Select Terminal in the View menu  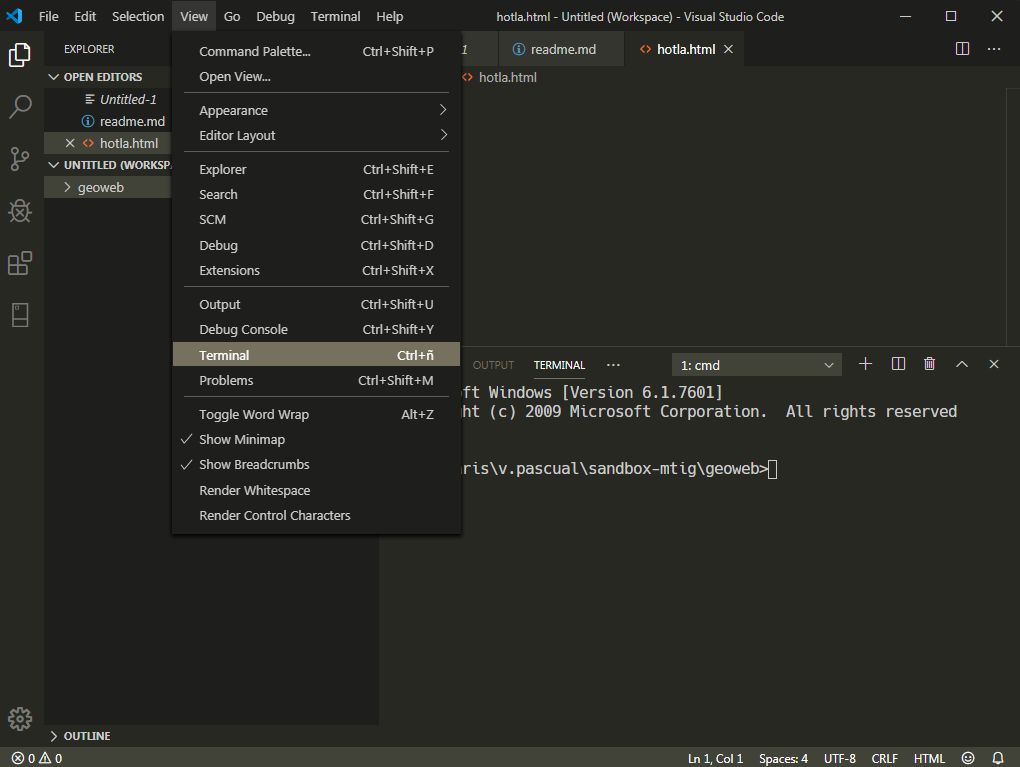click(x=316, y=355)
